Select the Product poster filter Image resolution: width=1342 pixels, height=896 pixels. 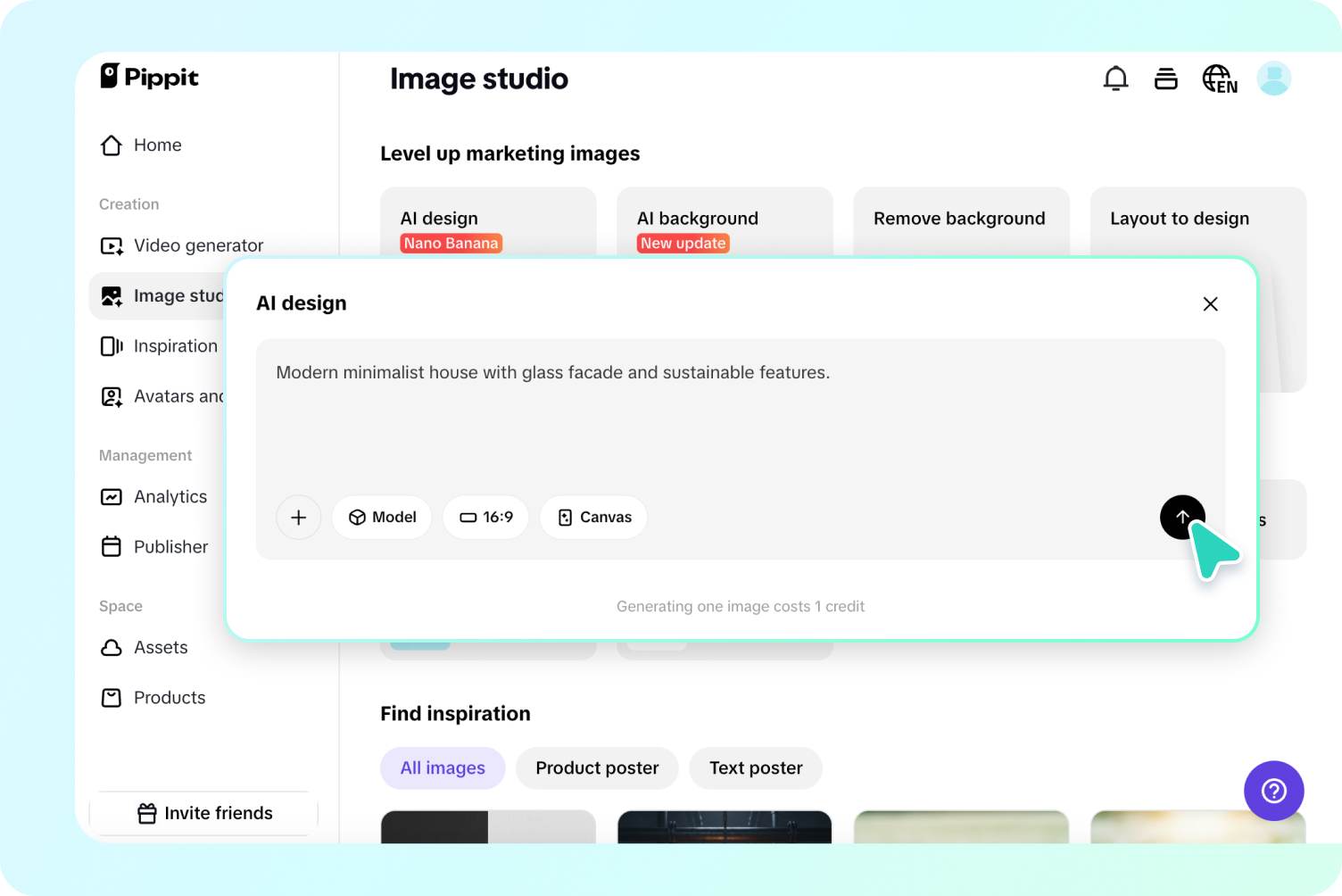(597, 768)
